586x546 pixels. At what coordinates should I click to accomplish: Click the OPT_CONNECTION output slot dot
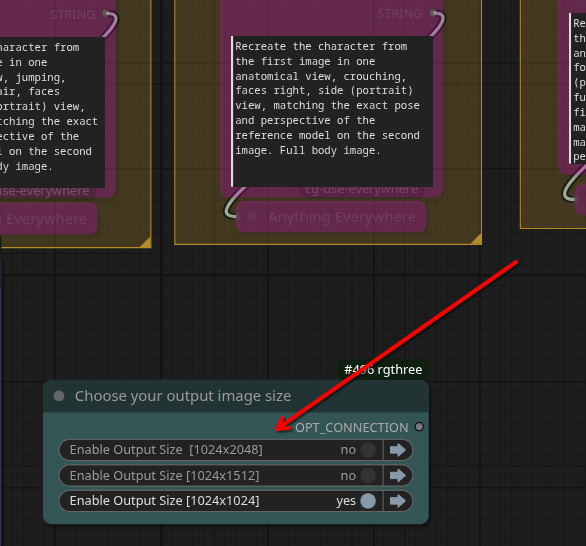click(419, 427)
